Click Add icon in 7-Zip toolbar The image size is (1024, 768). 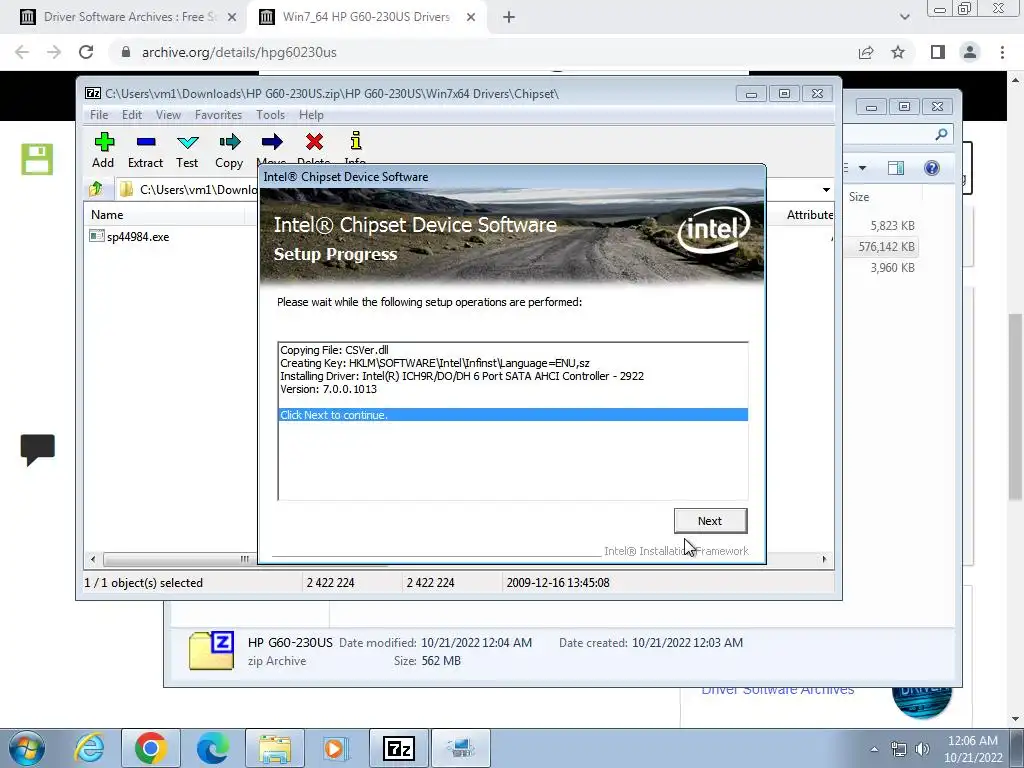103,142
